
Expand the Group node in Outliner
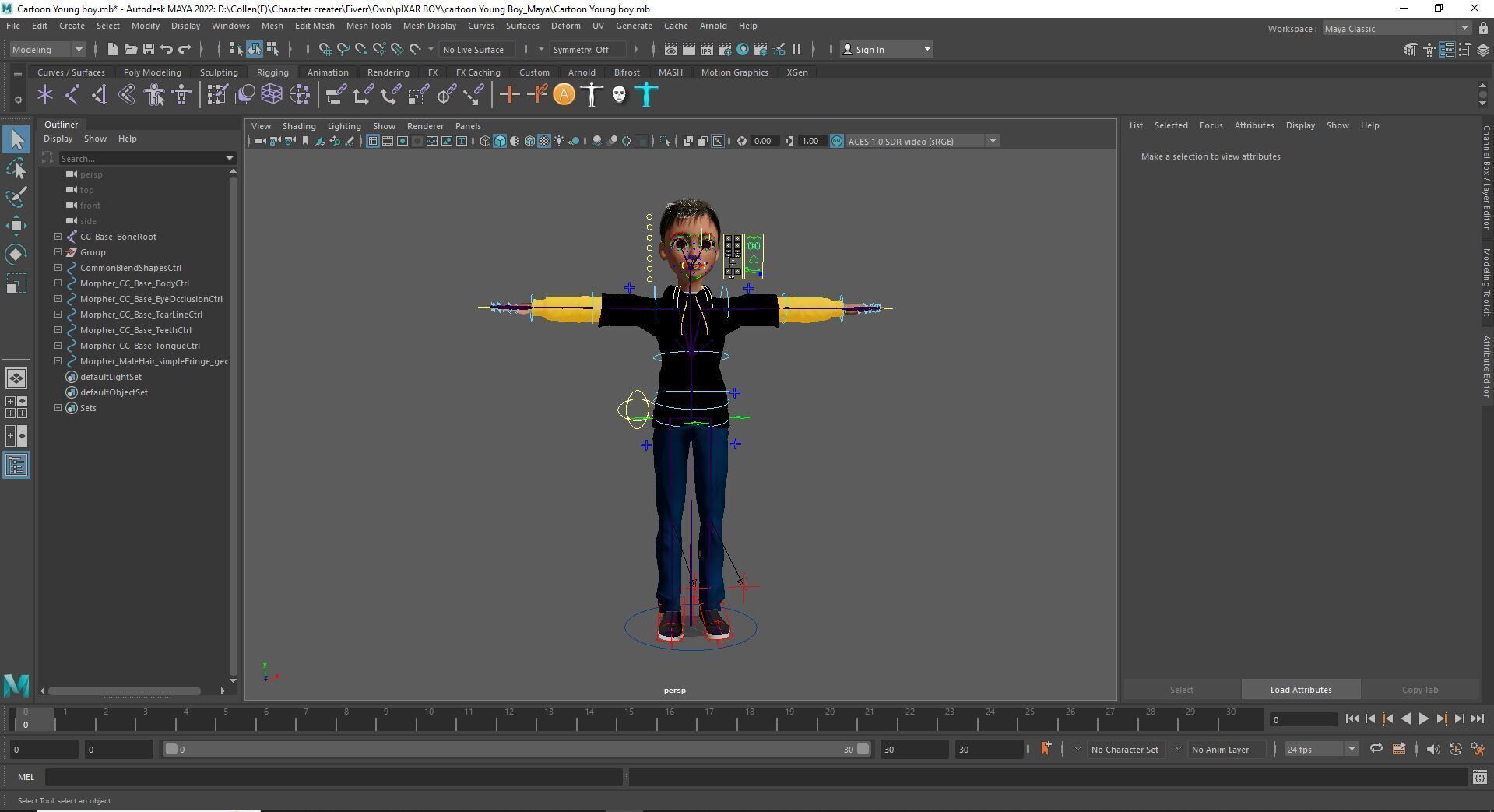tap(58, 251)
